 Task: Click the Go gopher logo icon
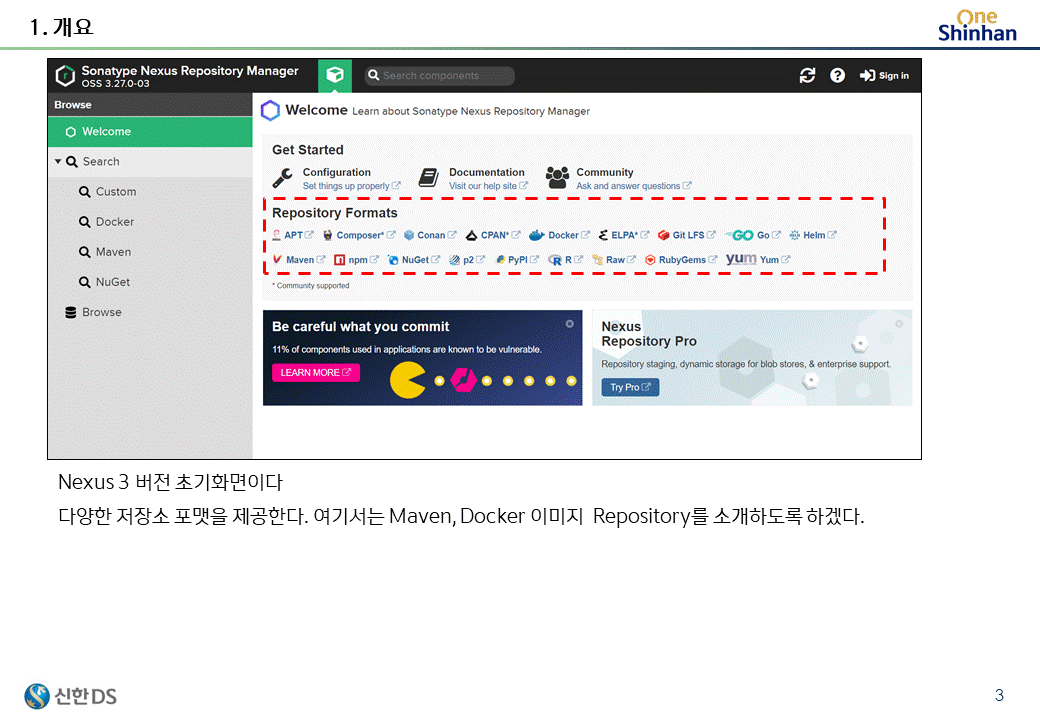point(739,235)
